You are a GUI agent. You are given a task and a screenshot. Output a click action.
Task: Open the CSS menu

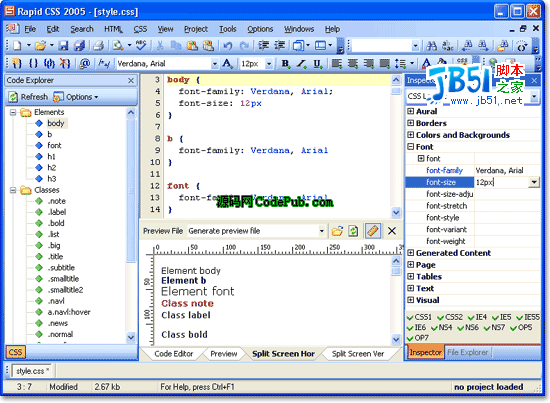tap(140, 29)
